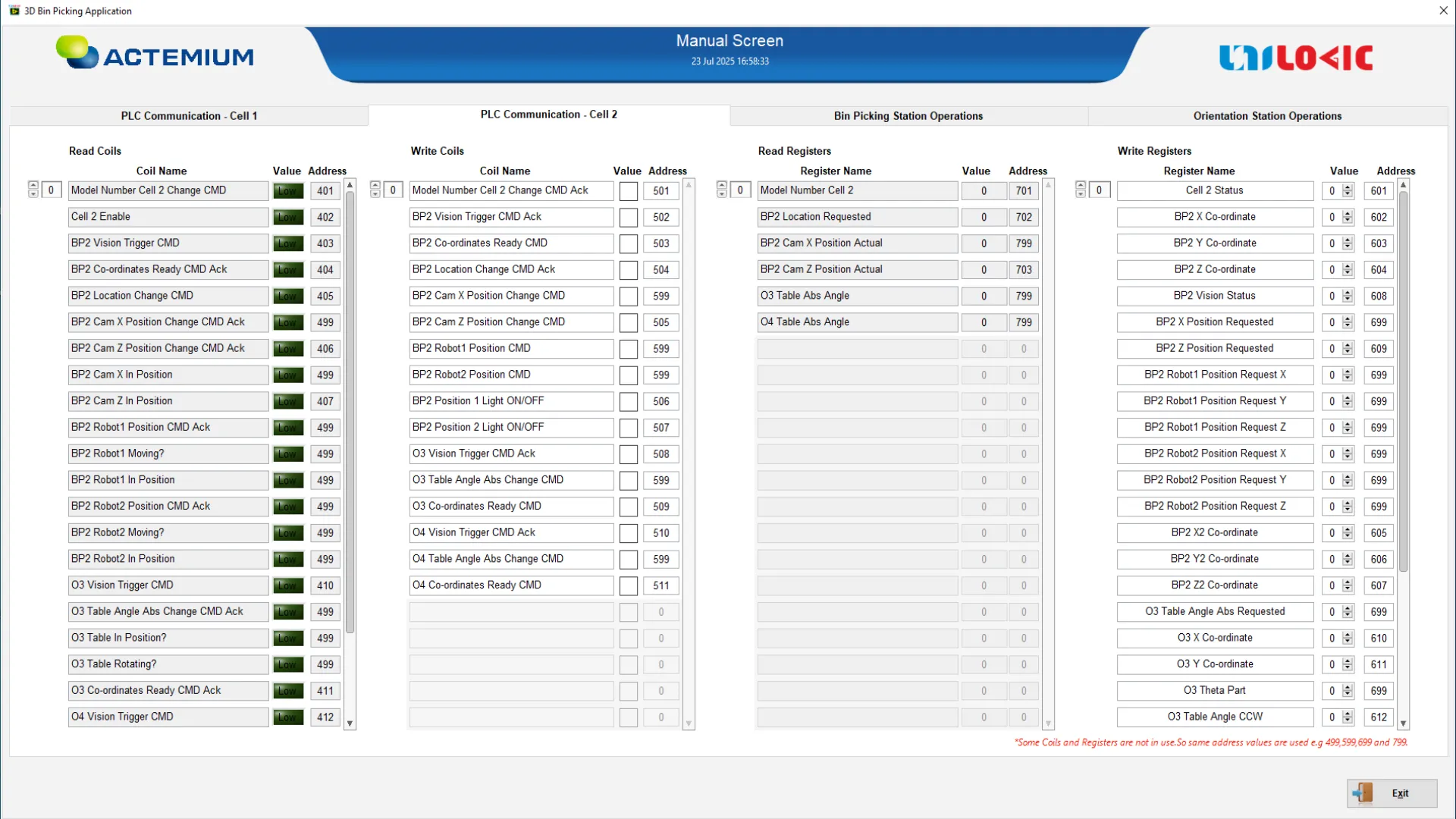Click the Low indicator for BP2 Vision Trigger CMD
Image resolution: width=1456 pixels, height=819 pixels.
click(x=288, y=243)
